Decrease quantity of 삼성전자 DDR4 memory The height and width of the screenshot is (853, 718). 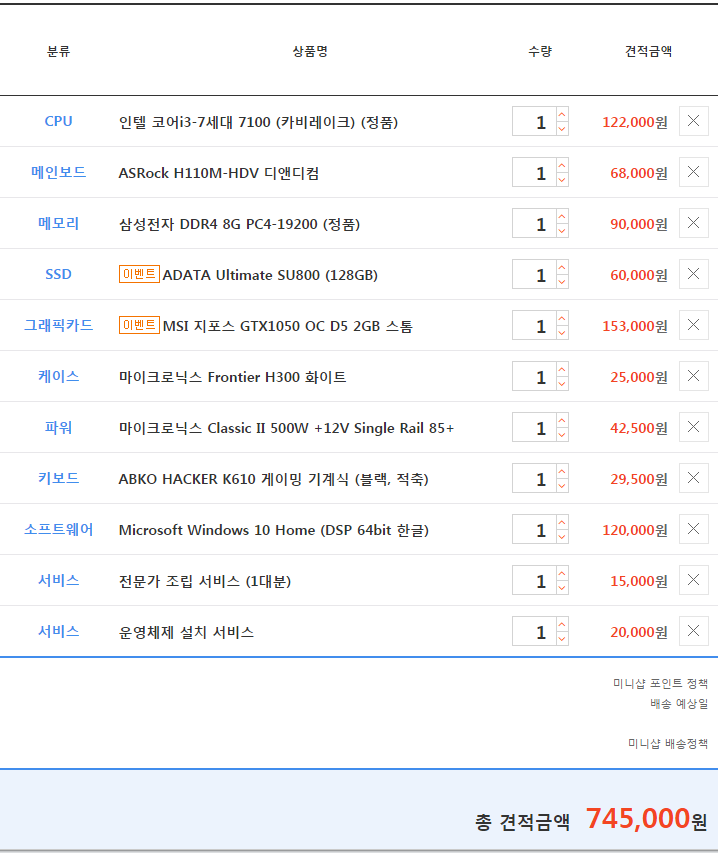click(x=562, y=231)
